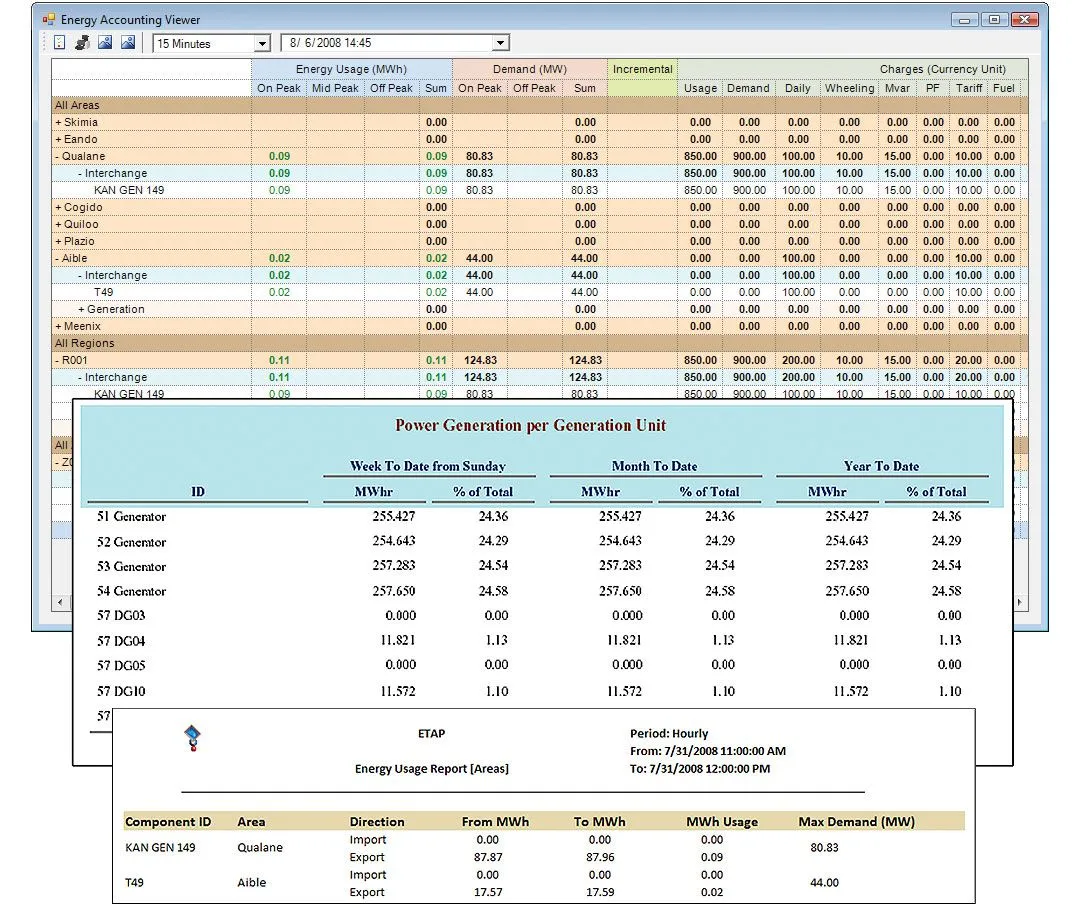Collapse the R001 region row

coord(59,360)
